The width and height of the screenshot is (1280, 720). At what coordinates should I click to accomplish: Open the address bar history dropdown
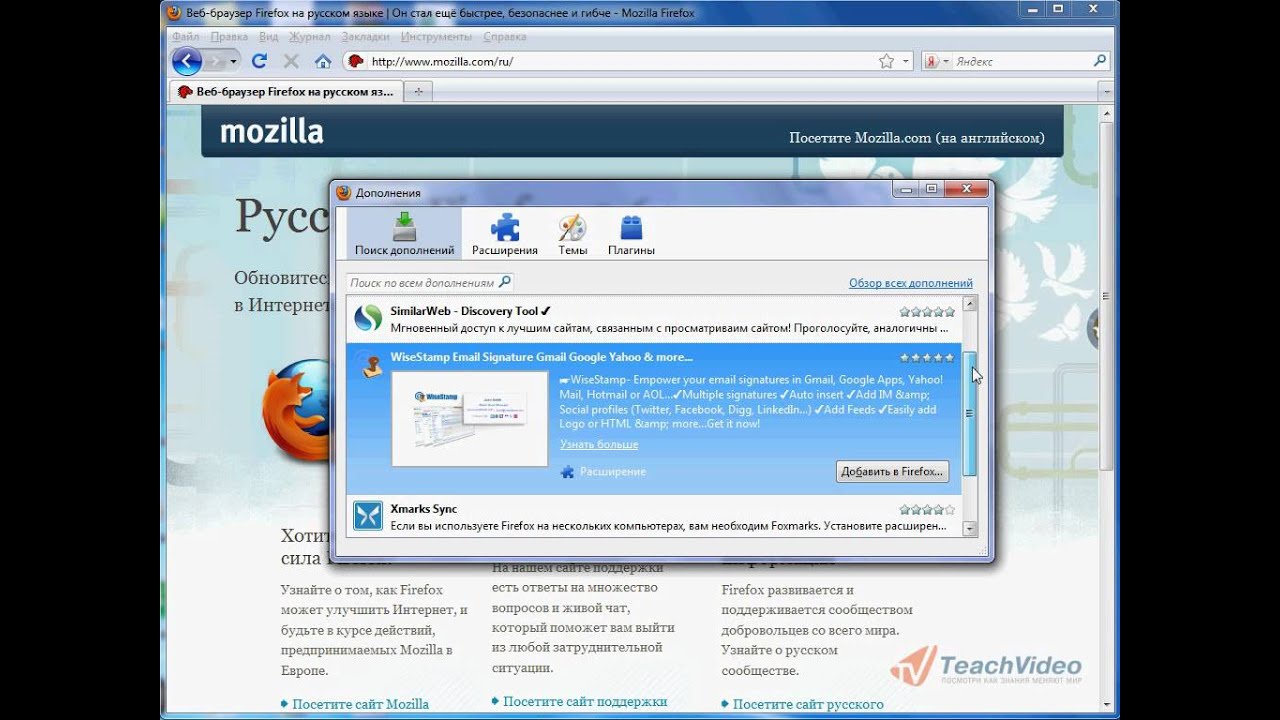(906, 61)
